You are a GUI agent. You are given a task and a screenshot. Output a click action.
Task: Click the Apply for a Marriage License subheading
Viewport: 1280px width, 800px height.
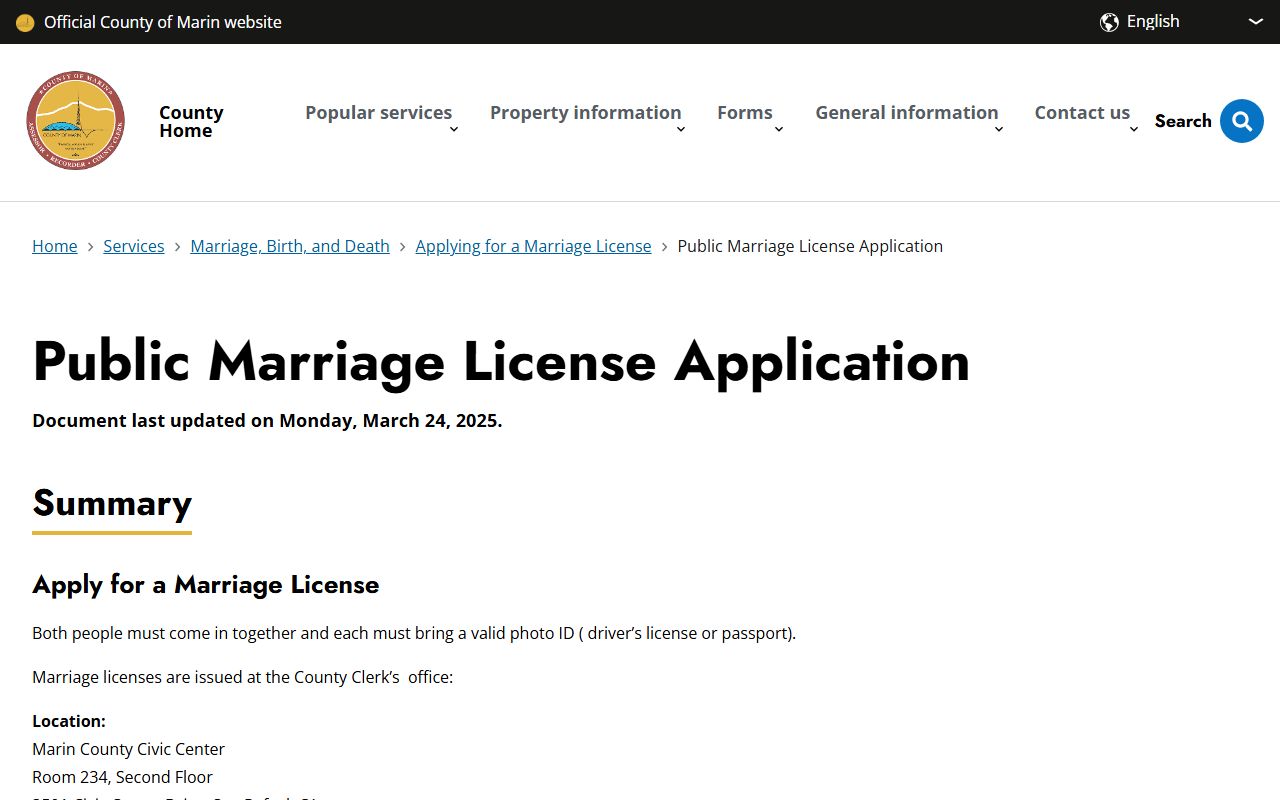pyautogui.click(x=206, y=585)
